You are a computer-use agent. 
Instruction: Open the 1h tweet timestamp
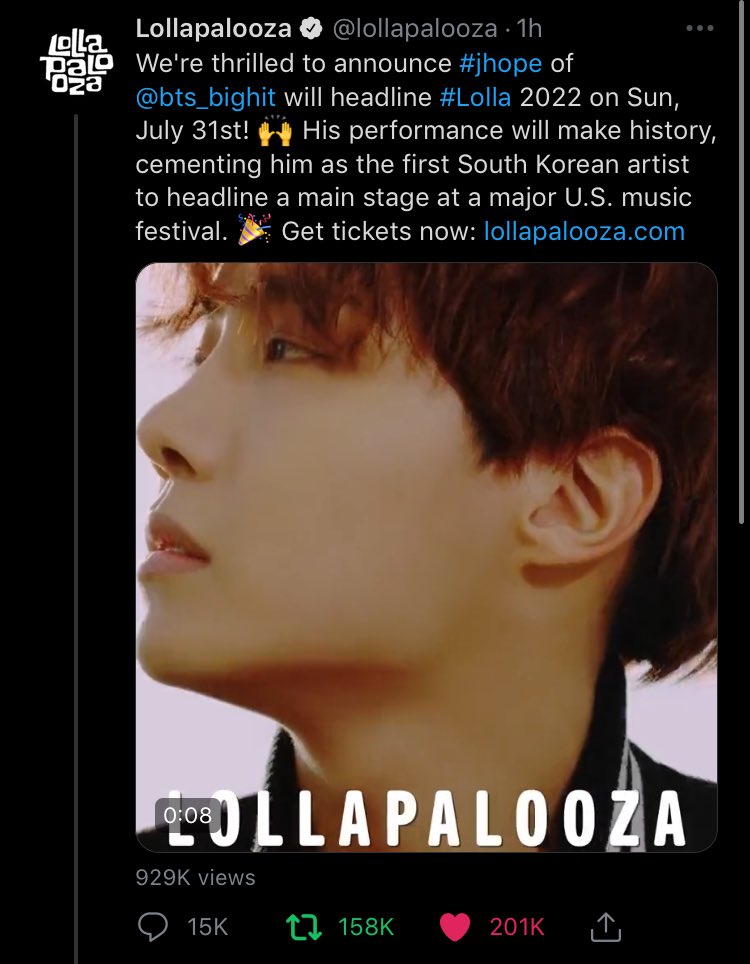(529, 28)
